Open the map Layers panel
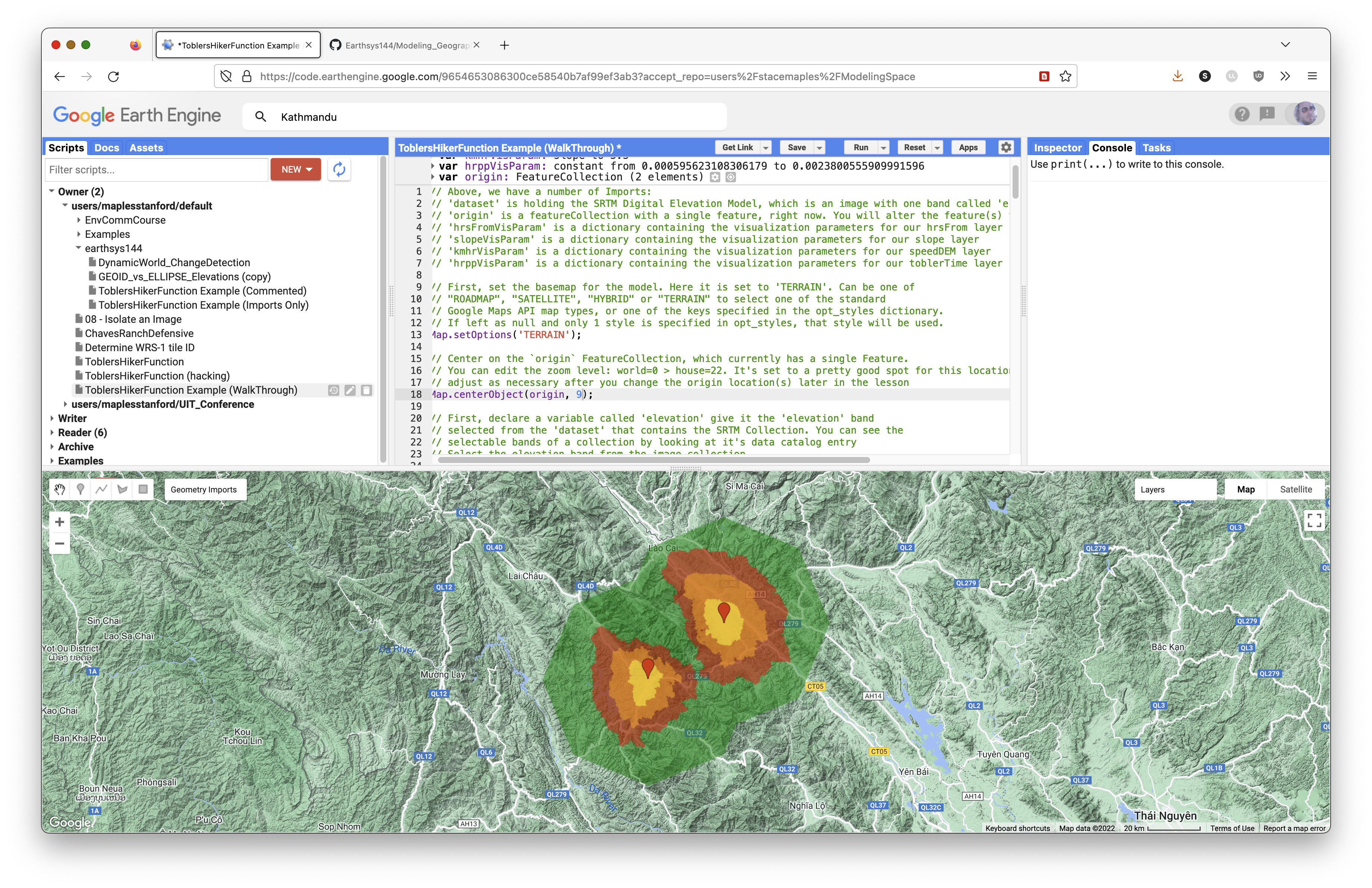Viewport: 1372px width, 888px height. click(1176, 489)
